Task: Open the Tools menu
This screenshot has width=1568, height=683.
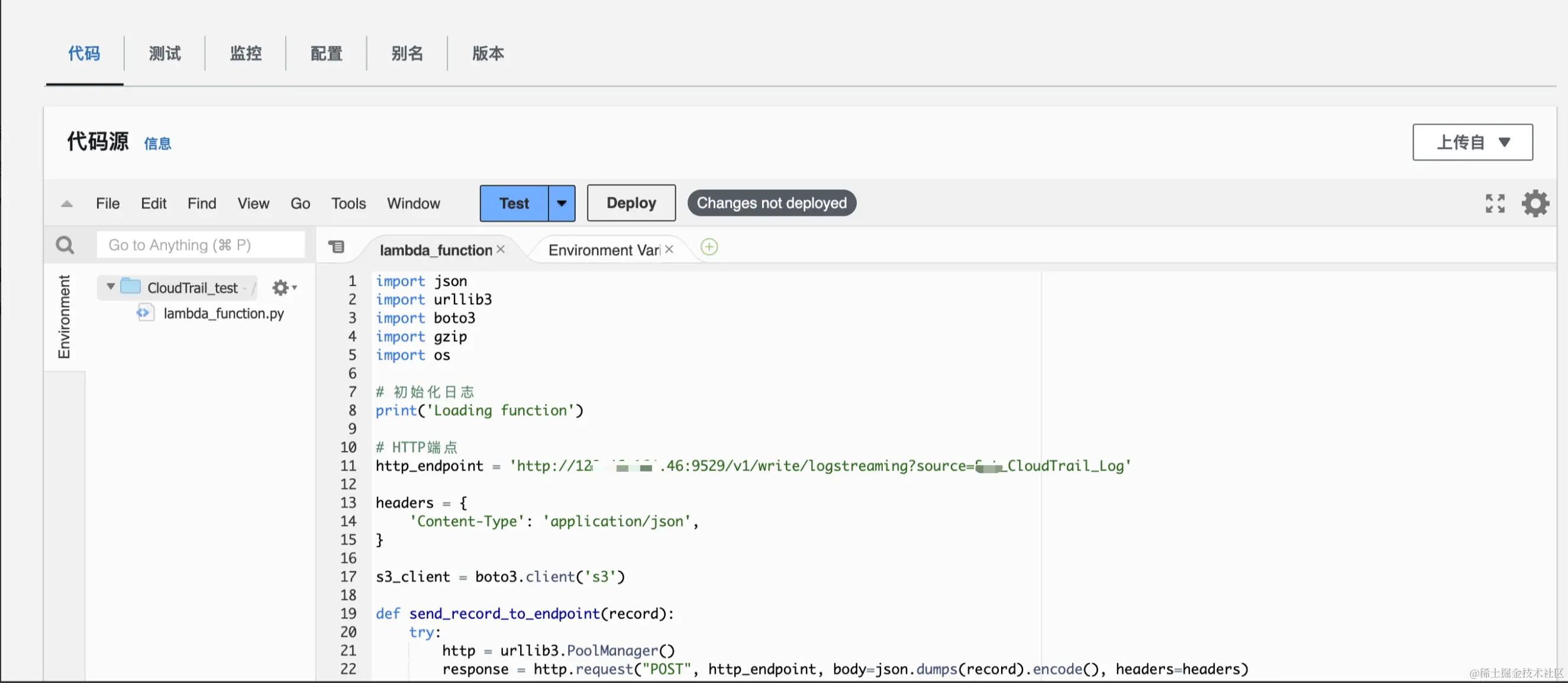Action: pos(348,204)
